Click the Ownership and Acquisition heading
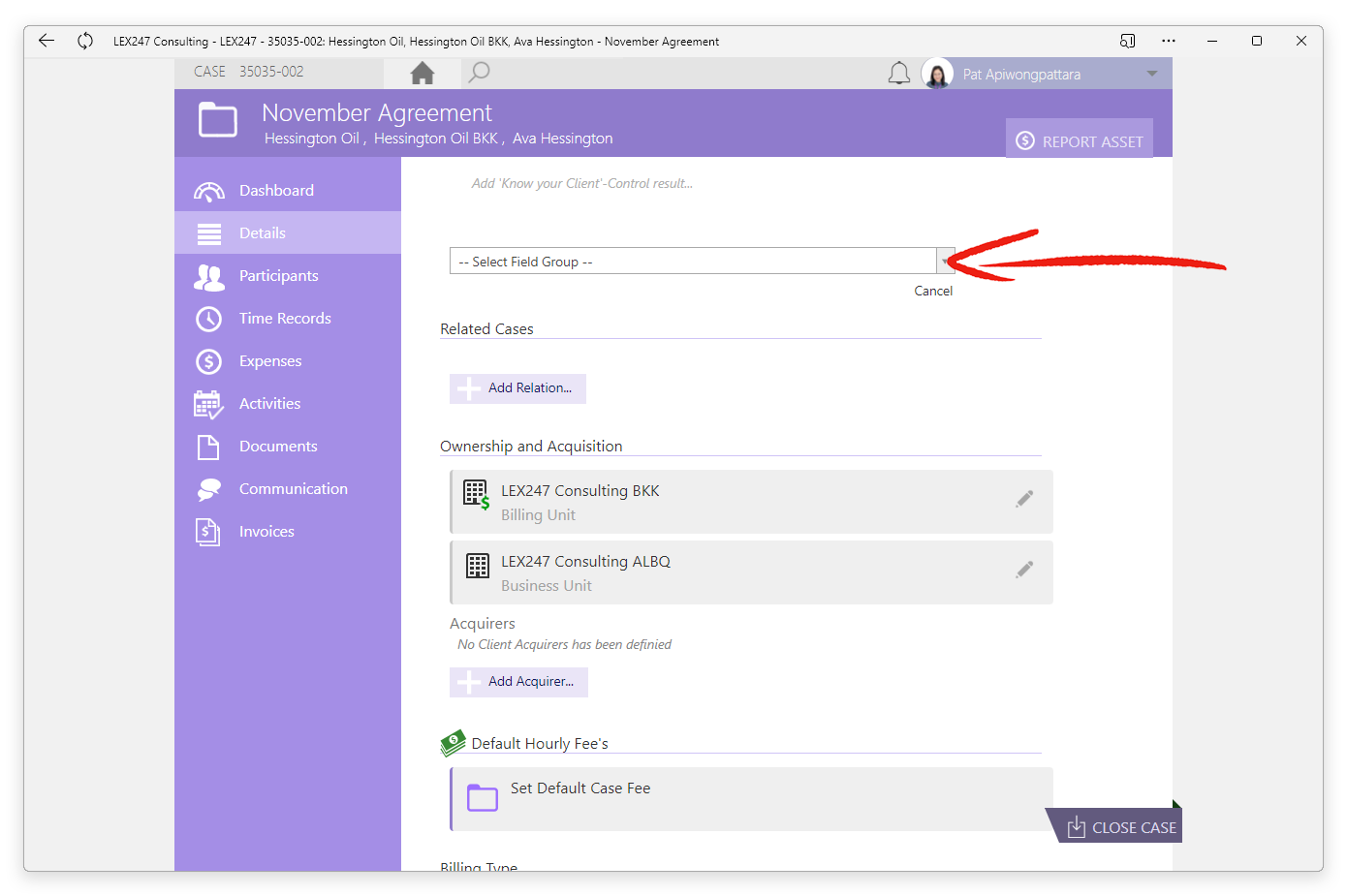Image resolution: width=1347 pixels, height=896 pixels. (x=531, y=447)
